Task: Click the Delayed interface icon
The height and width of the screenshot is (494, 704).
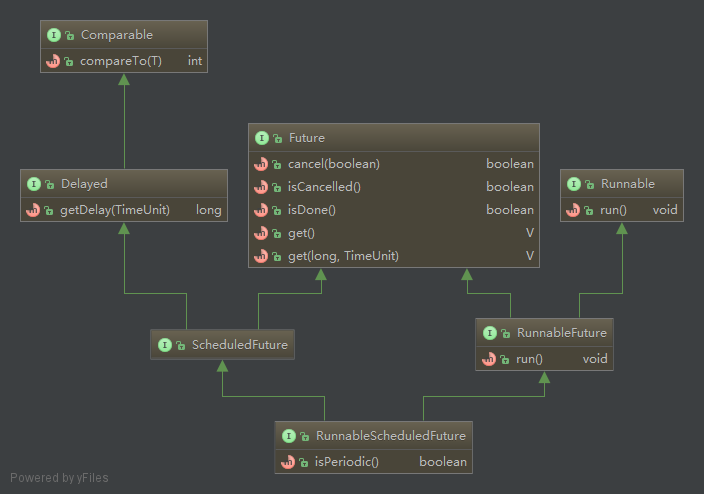Action: click(34, 184)
